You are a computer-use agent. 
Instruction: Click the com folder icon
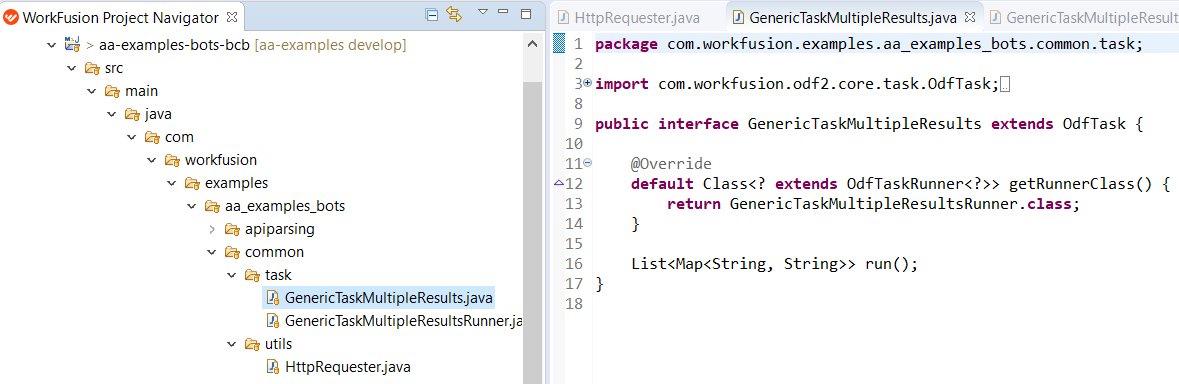point(152,138)
